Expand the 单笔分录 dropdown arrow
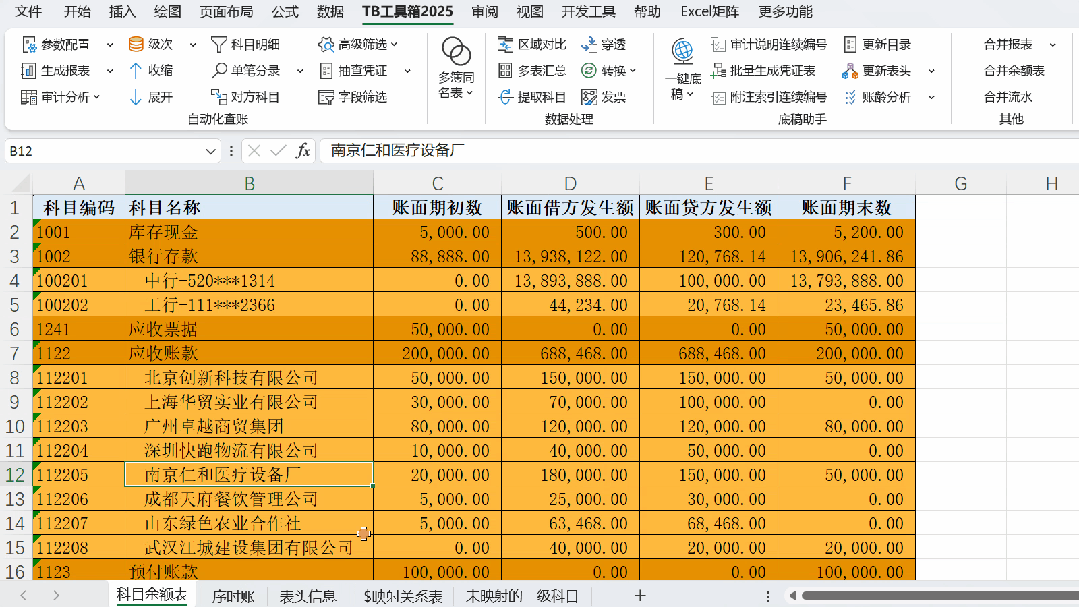Screen dimensions: 1079x607 click(300, 71)
